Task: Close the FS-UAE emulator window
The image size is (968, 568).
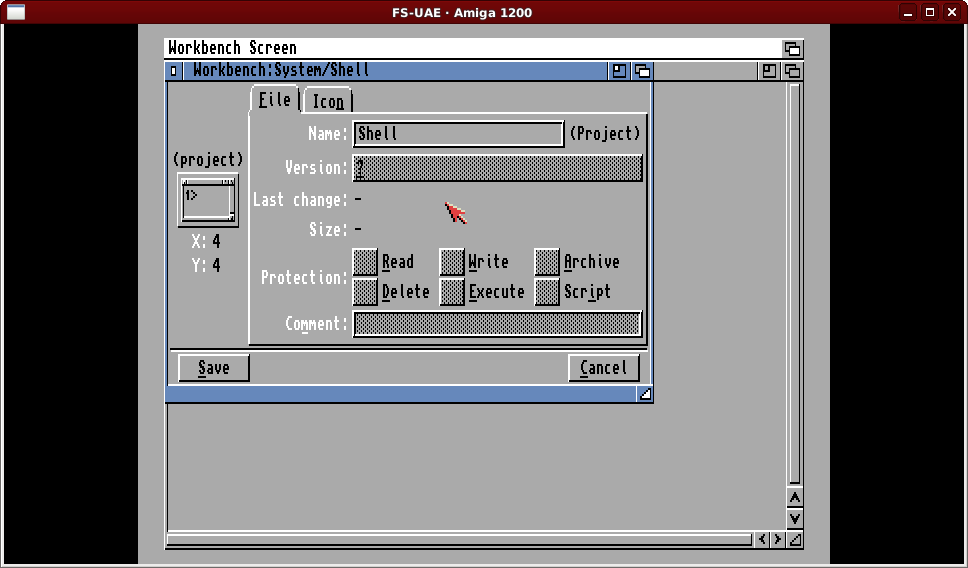Action: pyautogui.click(x=952, y=12)
